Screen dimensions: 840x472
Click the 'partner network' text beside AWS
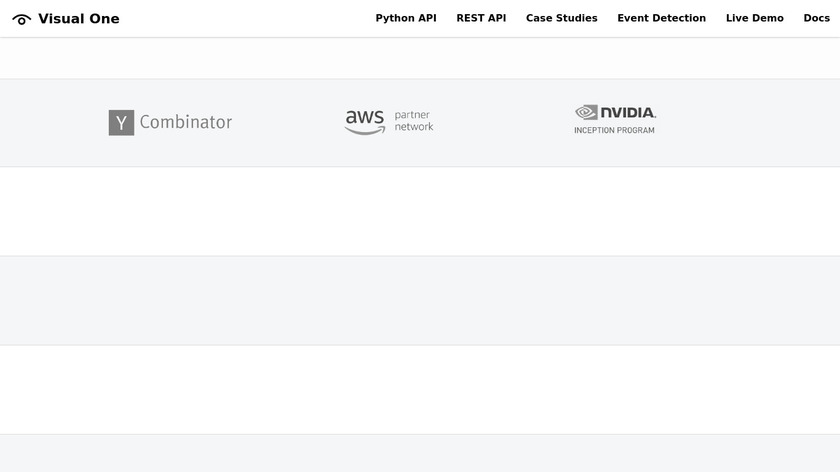pos(414,121)
